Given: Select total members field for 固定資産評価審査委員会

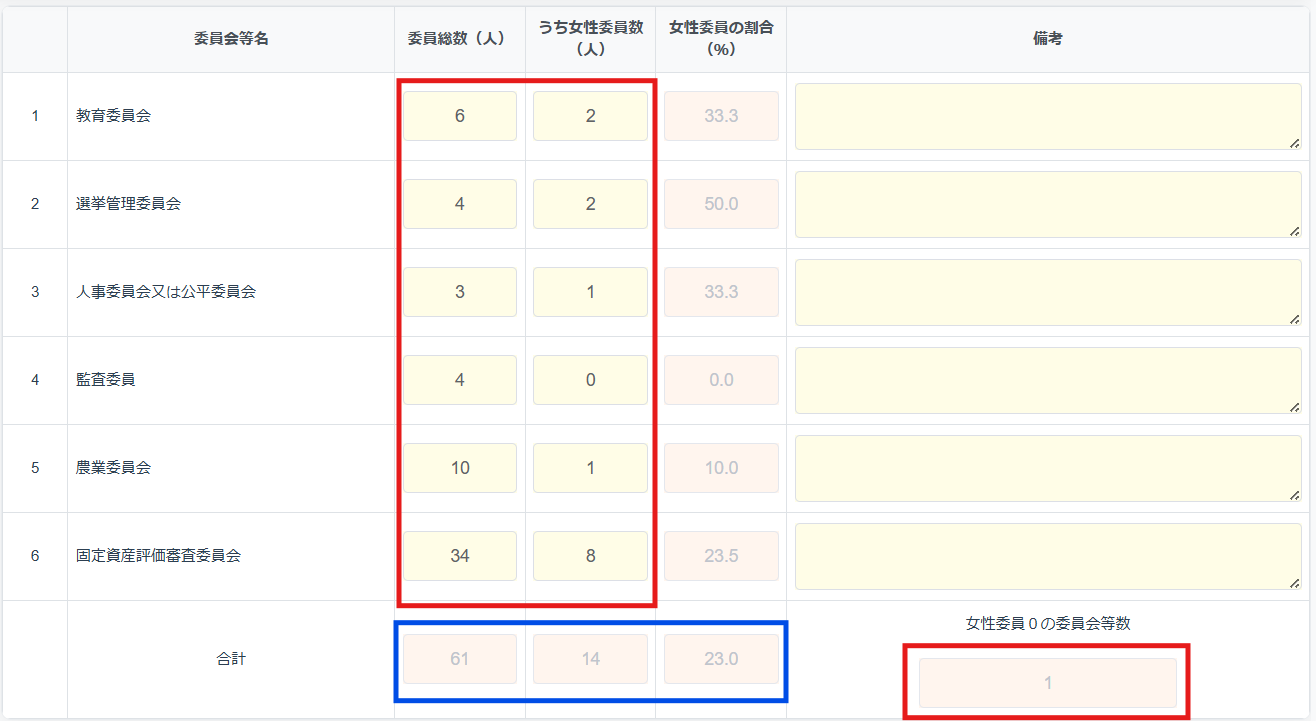Looking at the screenshot, I should (x=460, y=556).
